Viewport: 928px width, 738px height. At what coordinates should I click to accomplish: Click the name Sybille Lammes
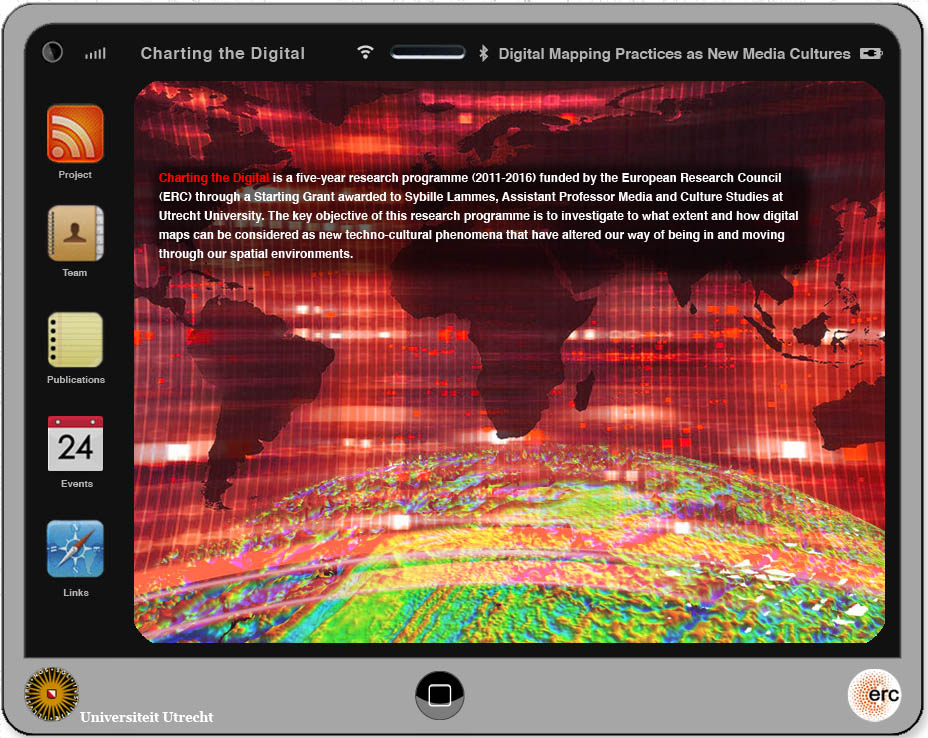(x=450, y=196)
